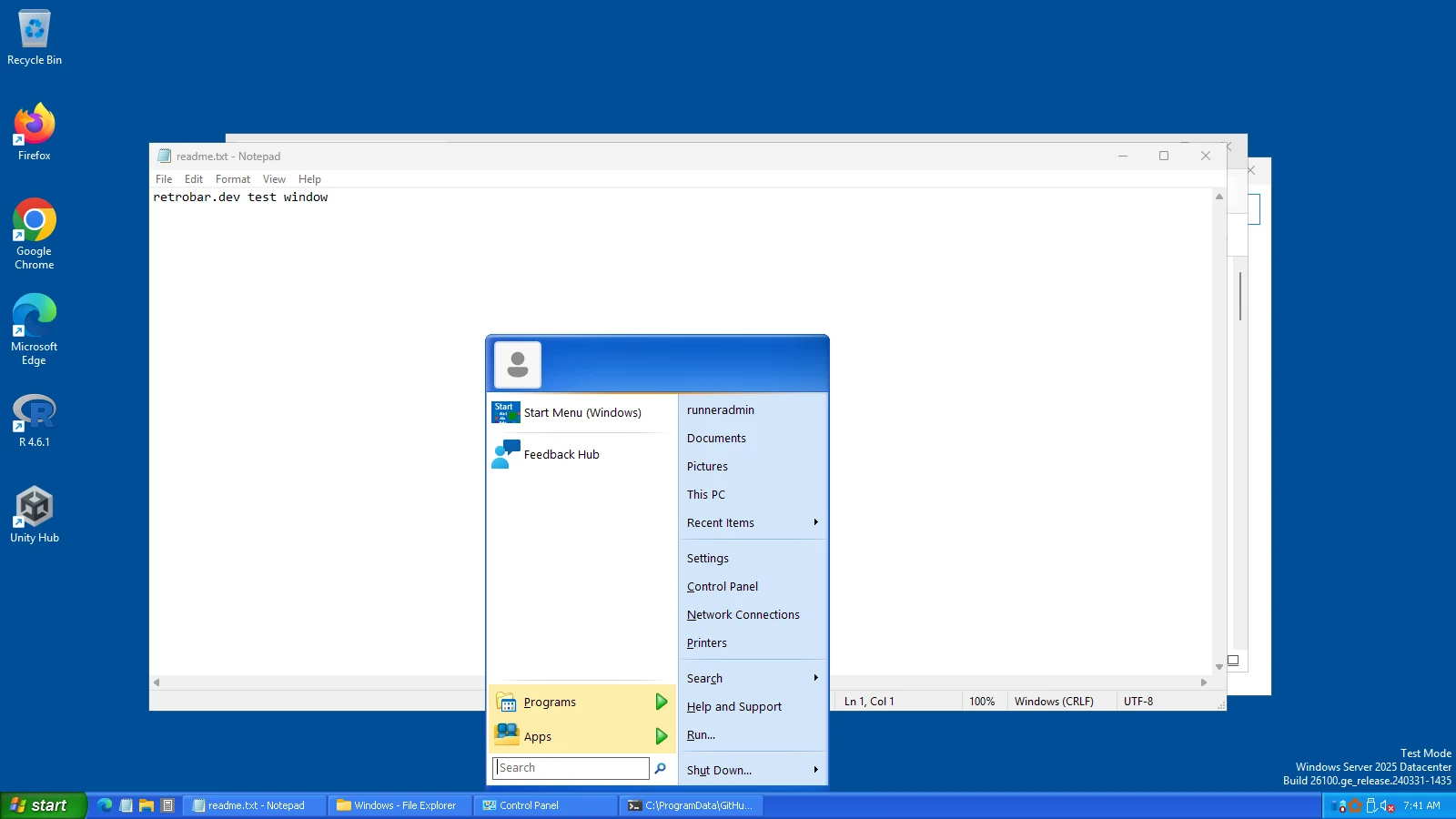Expand the Apps submenu
This screenshot has width=1456, height=819.
click(x=582, y=736)
